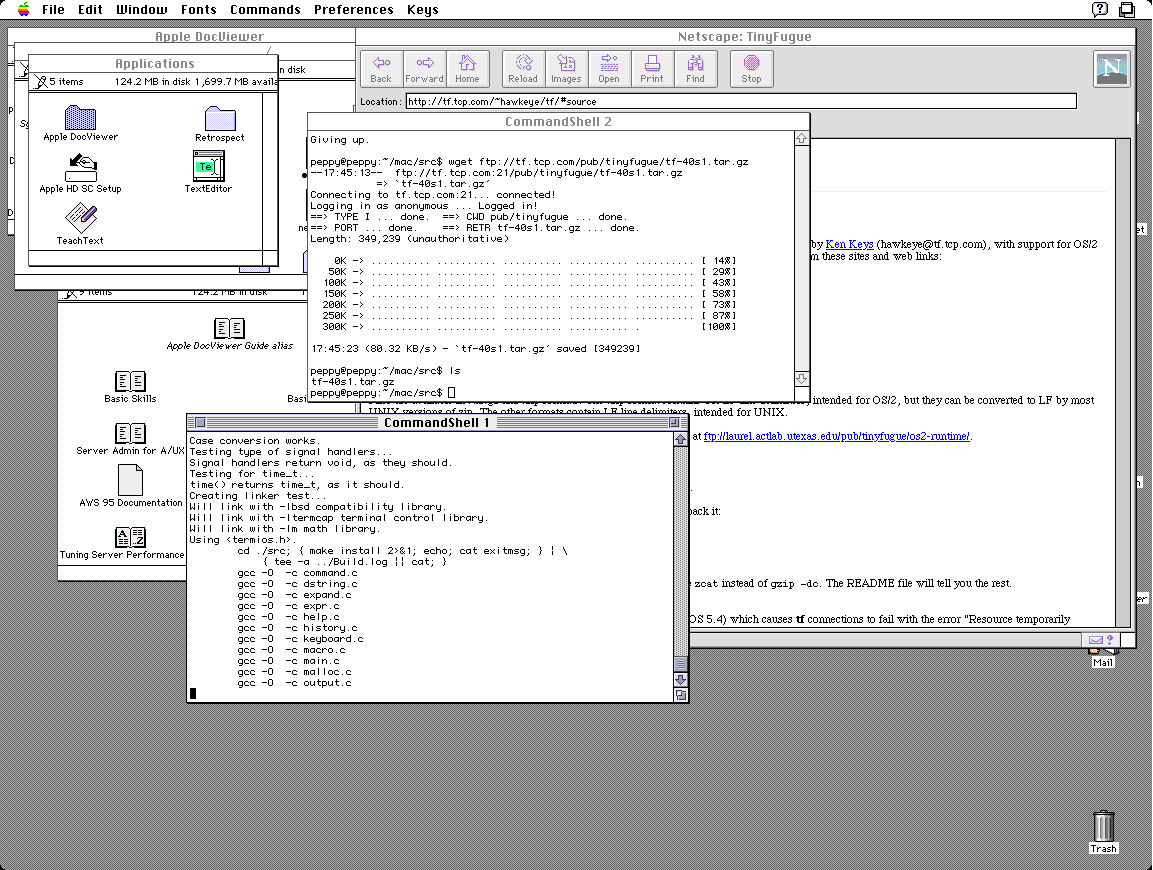The height and width of the screenshot is (870, 1153).
Task: Click the mail envelope icon in Netscape status bar
Action: click(1096, 640)
